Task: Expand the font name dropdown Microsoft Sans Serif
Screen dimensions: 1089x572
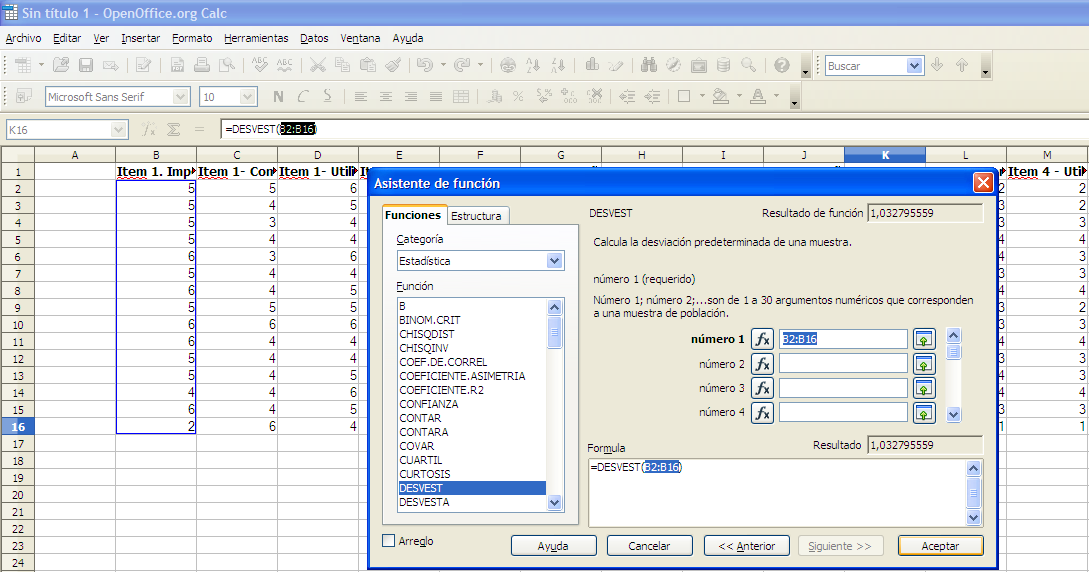Action: [181, 96]
